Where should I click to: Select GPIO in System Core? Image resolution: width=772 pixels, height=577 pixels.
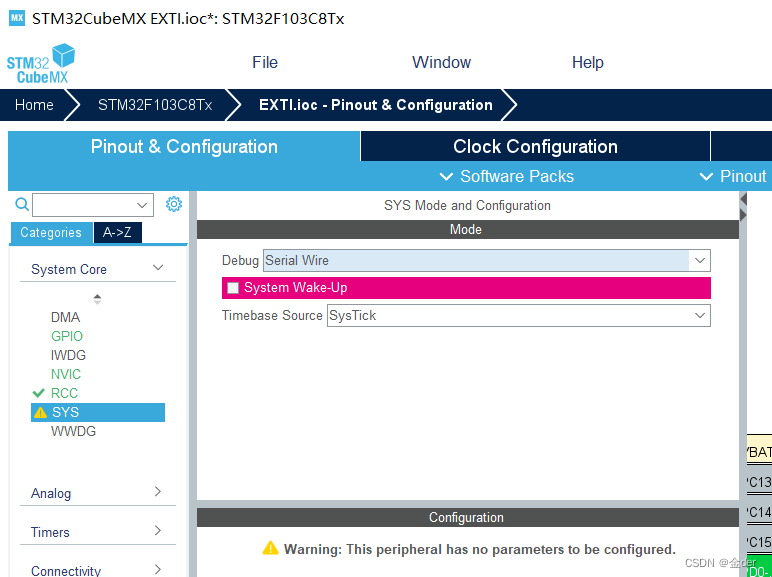point(67,336)
